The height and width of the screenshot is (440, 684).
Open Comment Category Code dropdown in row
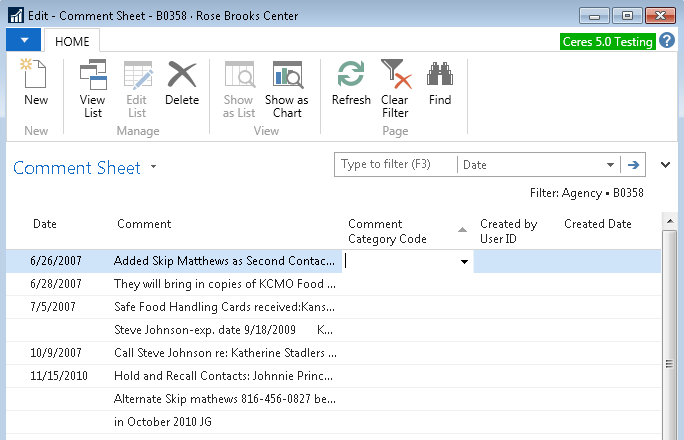coord(464,261)
